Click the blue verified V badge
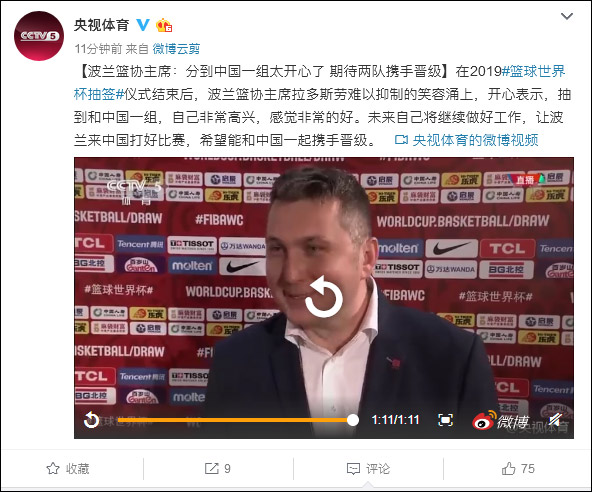 tap(143, 25)
